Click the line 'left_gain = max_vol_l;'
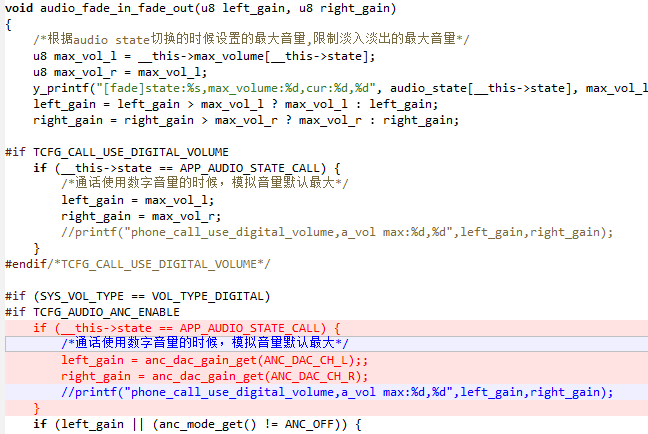Image resolution: width=648 pixels, height=434 pixels. [x=138, y=200]
